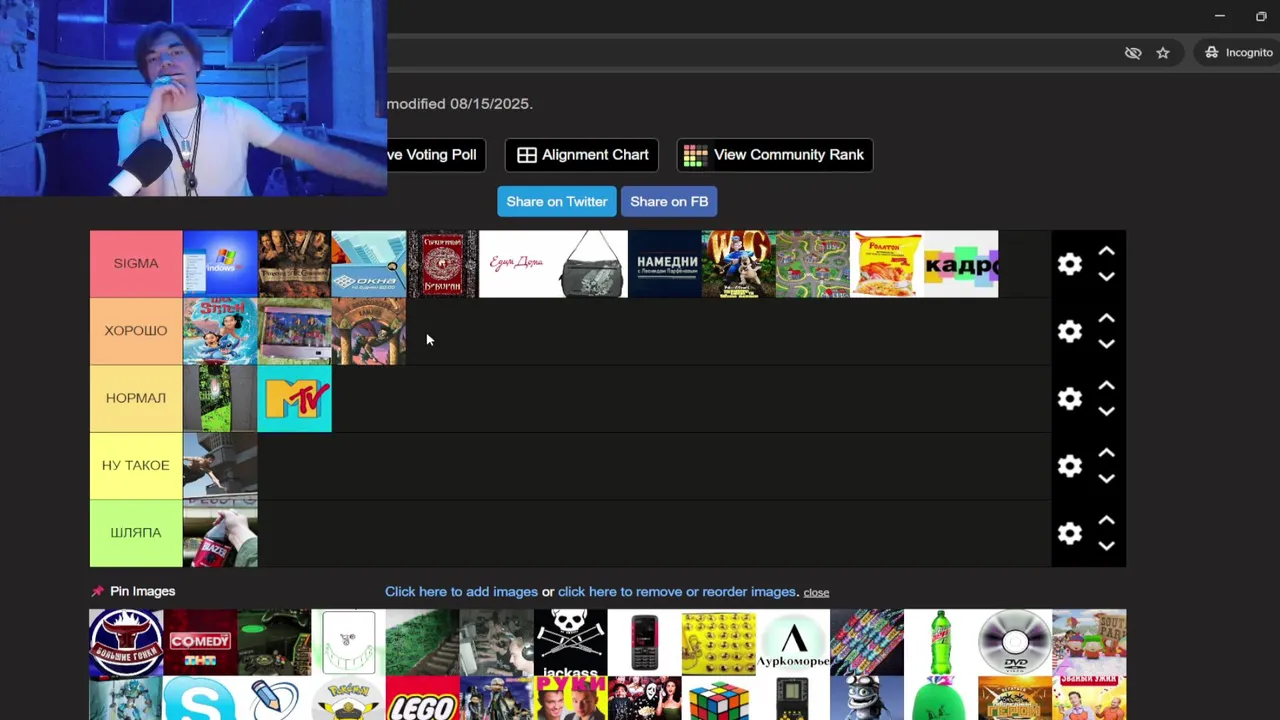
Task: Select the LEGO logo image
Action: coord(422,699)
